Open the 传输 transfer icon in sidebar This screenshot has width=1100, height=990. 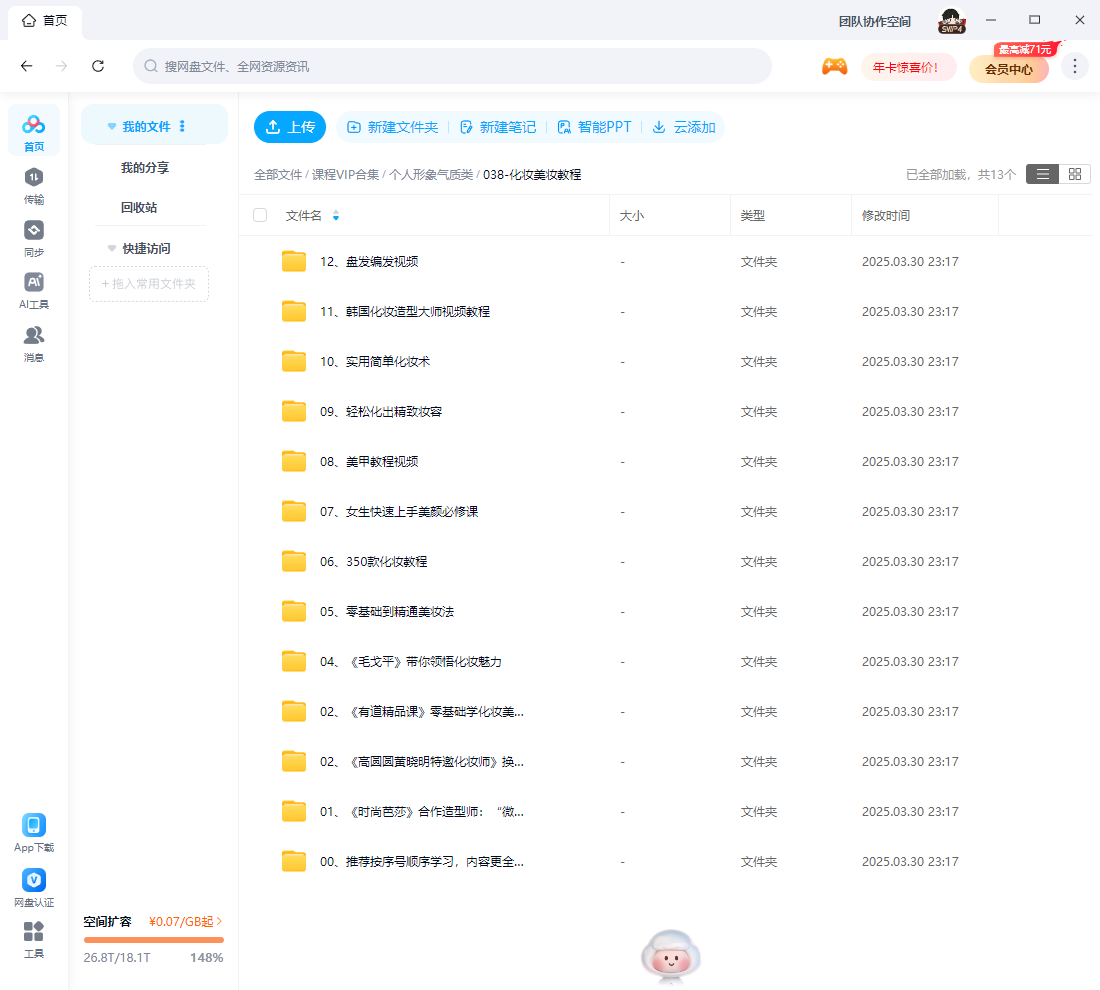pos(34,178)
